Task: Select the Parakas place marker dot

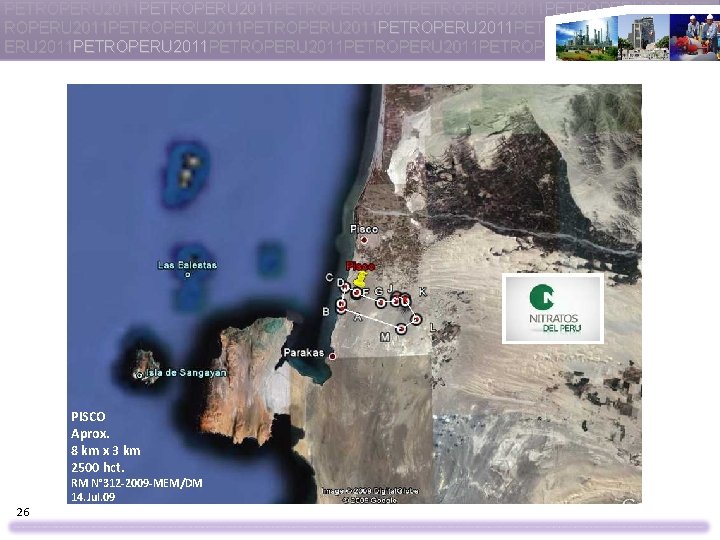Action: pos(332,356)
